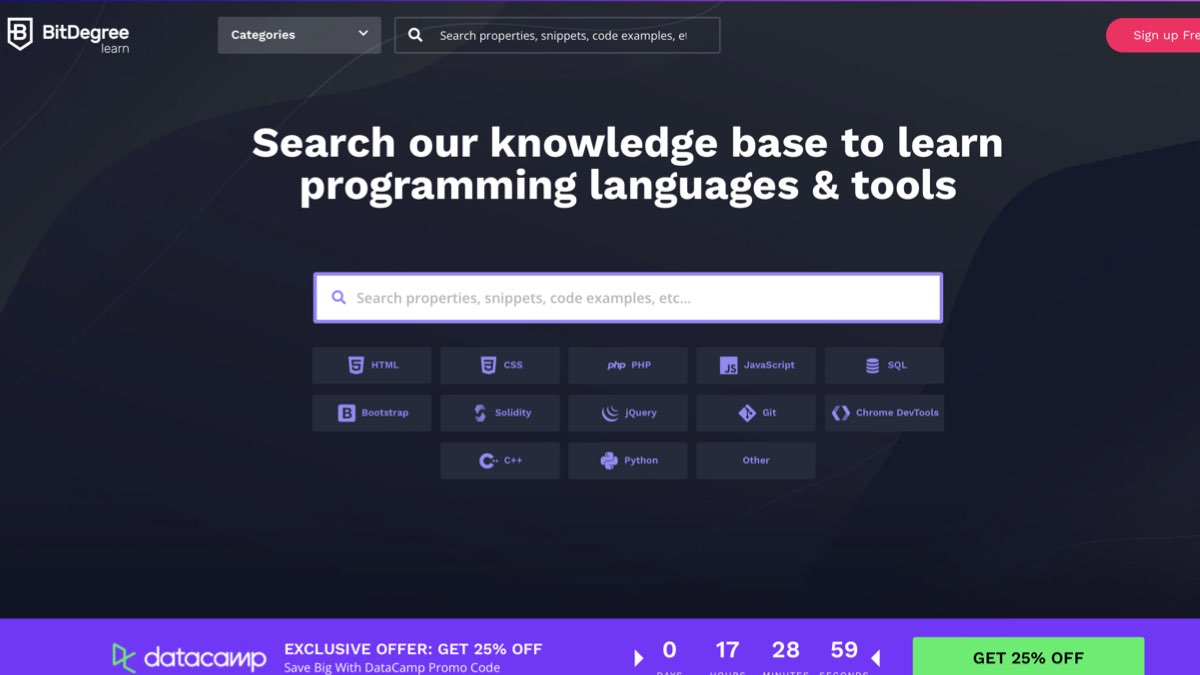
Task: Click the JavaScript JS icon
Action: (x=729, y=366)
